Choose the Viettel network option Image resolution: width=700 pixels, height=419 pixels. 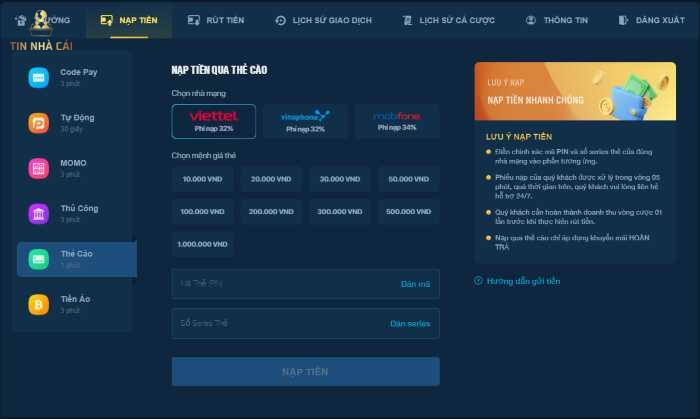point(213,121)
